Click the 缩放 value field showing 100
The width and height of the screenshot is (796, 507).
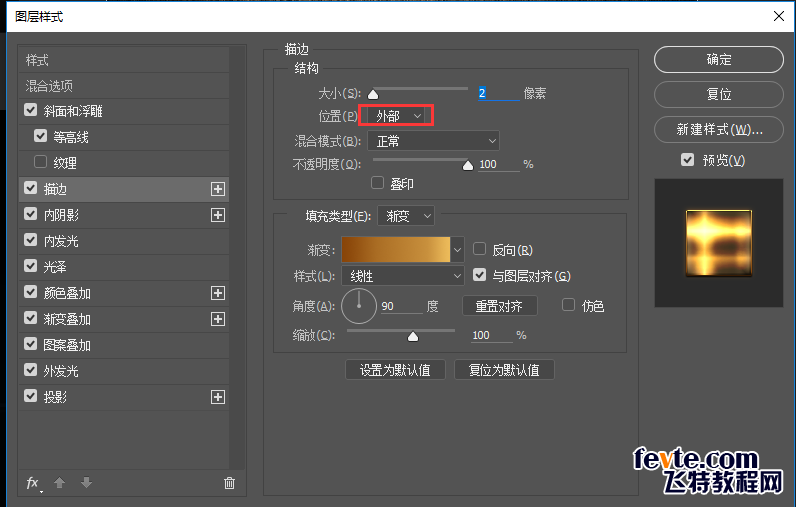pyautogui.click(x=491, y=335)
